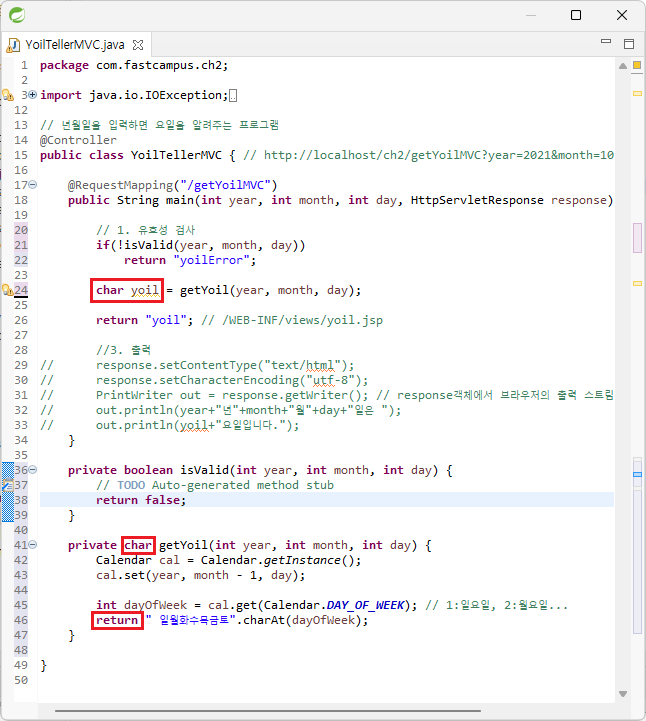
Task: Collapse the getYoil method at line 41
Action: (33, 545)
